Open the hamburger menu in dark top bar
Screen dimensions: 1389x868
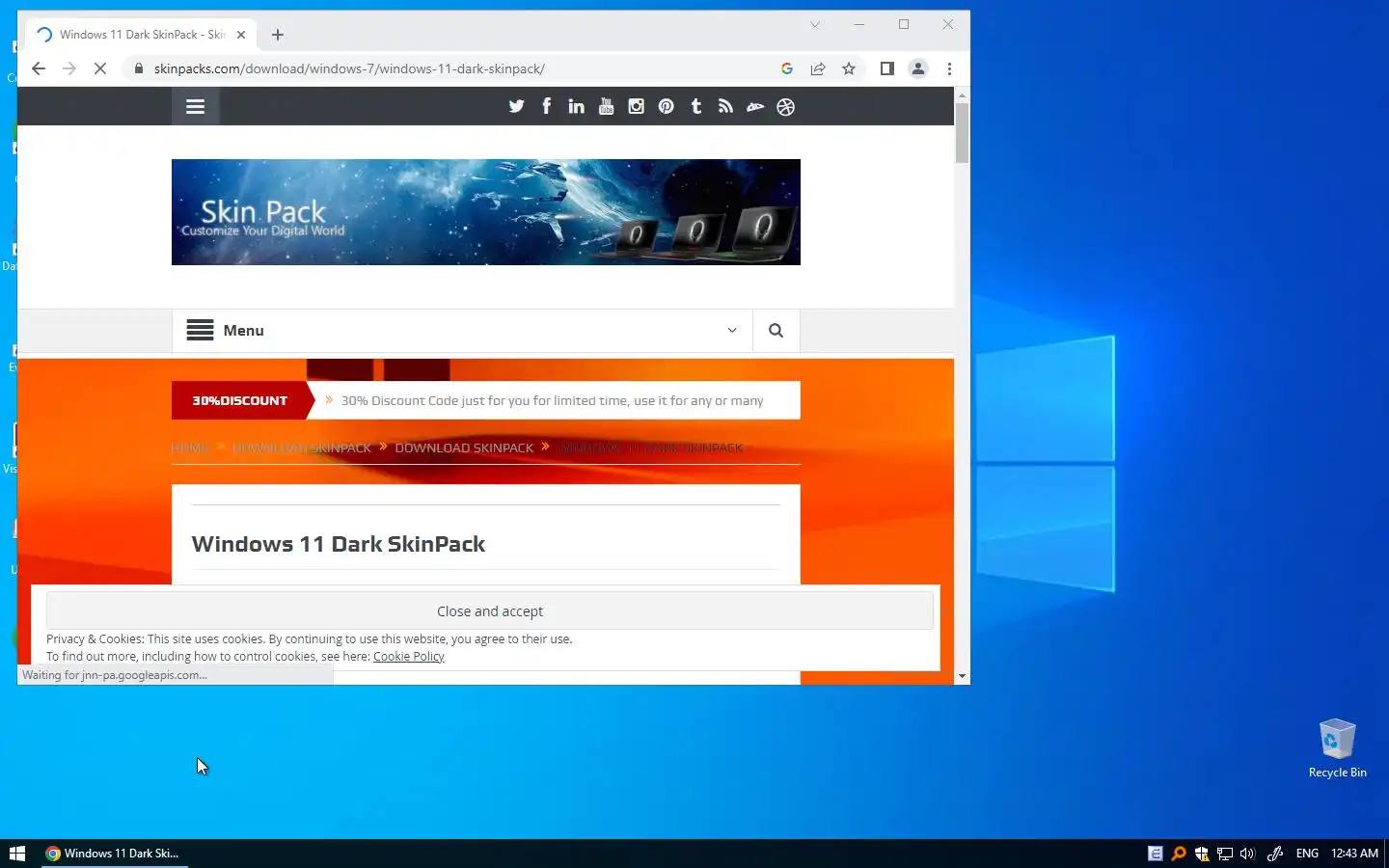tap(196, 106)
